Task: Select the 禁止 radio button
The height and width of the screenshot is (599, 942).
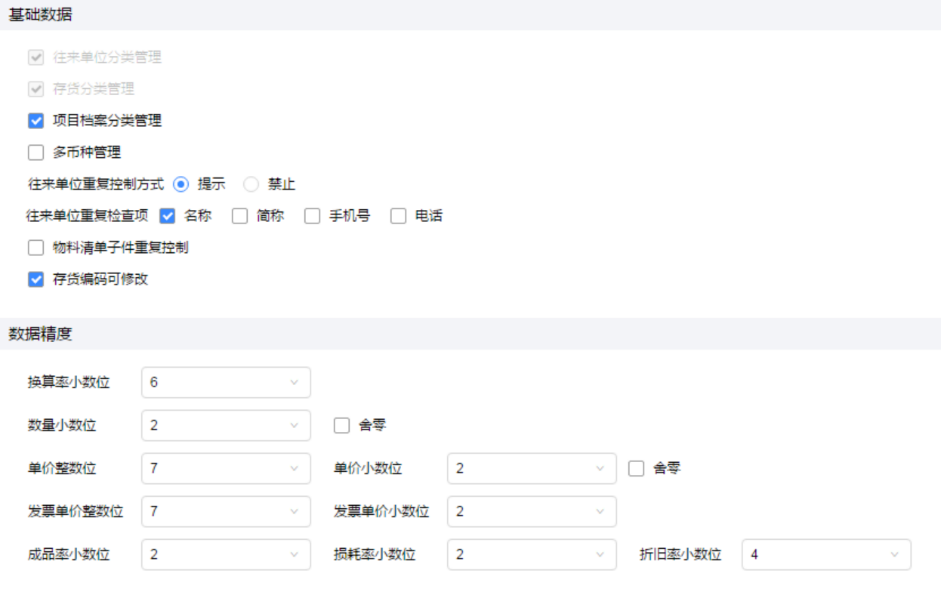Action: click(x=251, y=184)
